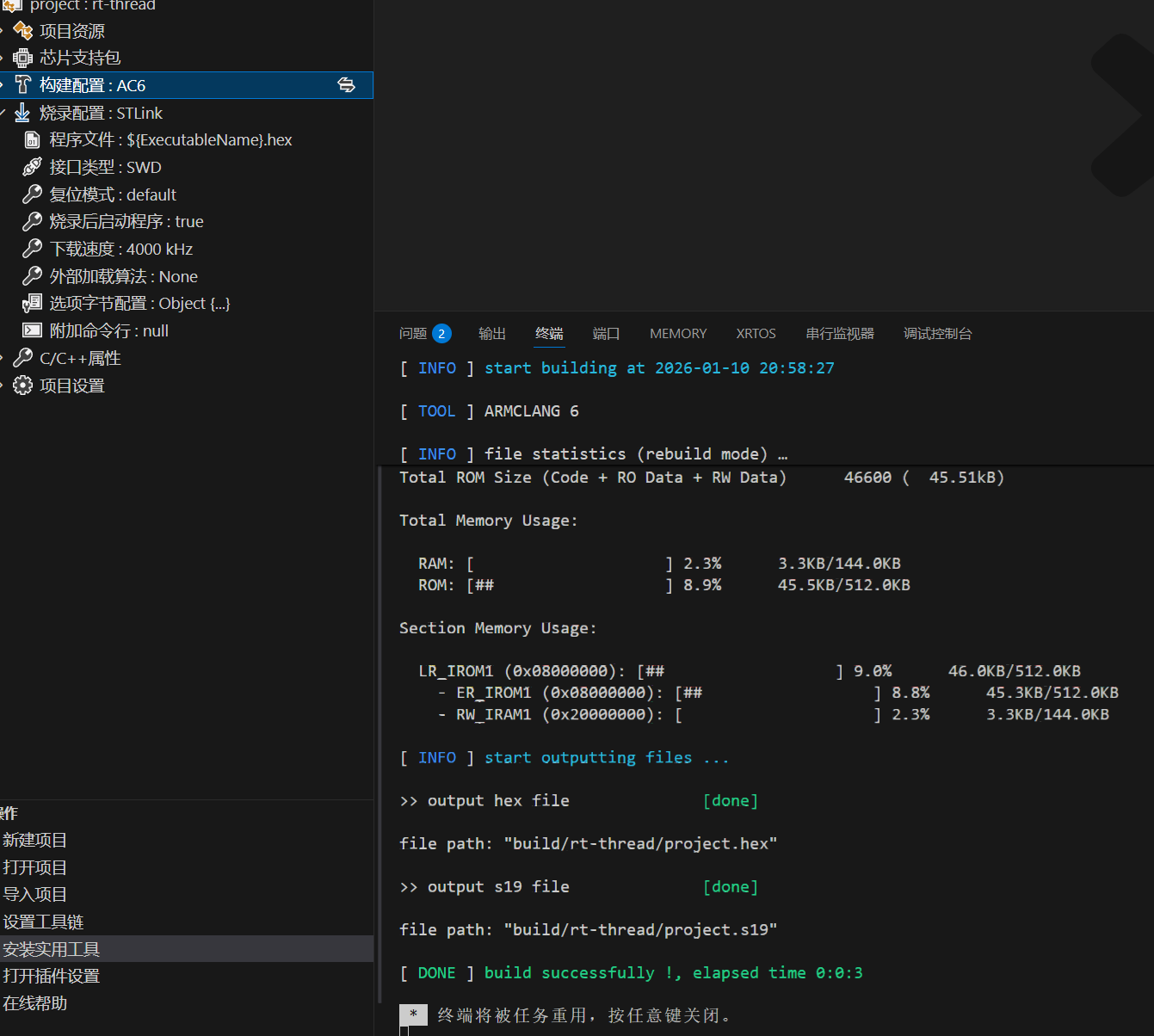Screen dimensions: 1154x1036
Task: Collapse the 烧录配置 : STLink tree node
Action: pos(3,113)
